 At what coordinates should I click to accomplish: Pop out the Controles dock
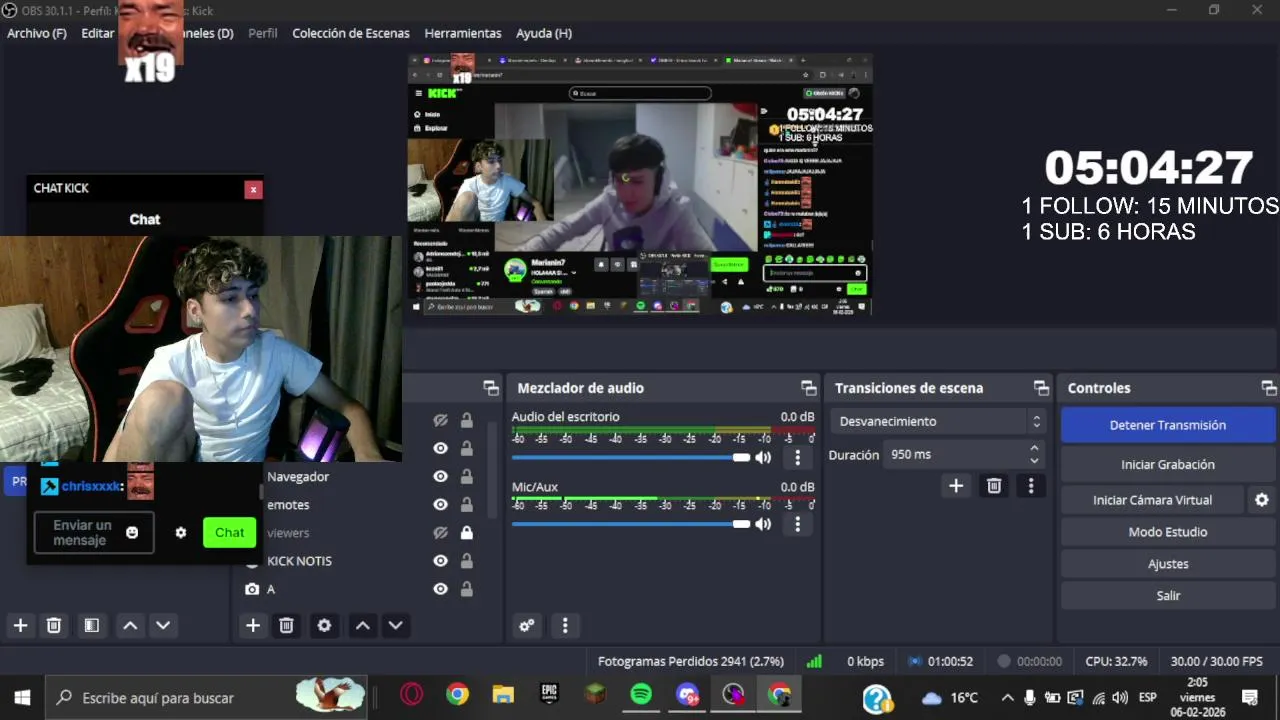[x=1269, y=388]
